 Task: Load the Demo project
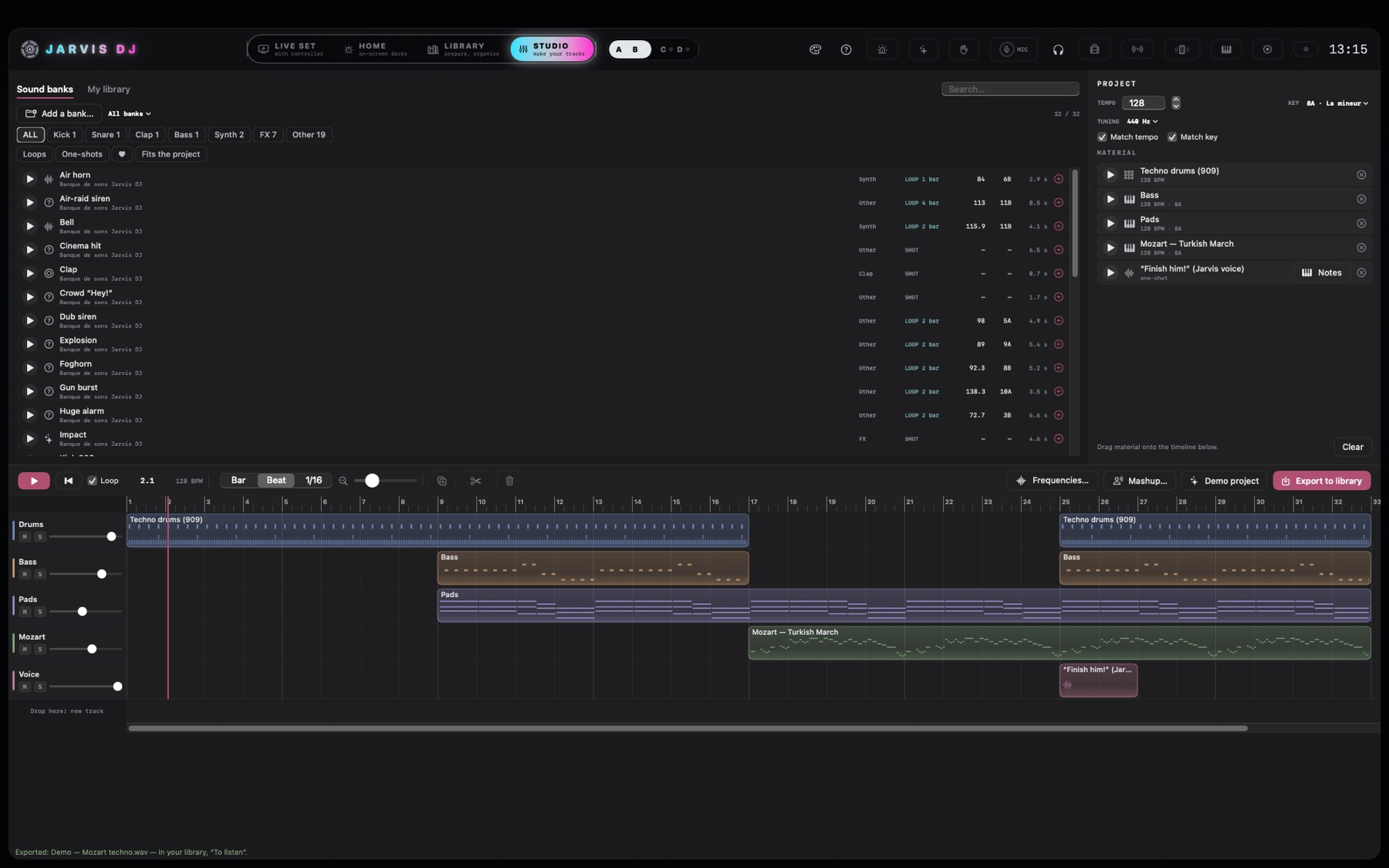1225,481
